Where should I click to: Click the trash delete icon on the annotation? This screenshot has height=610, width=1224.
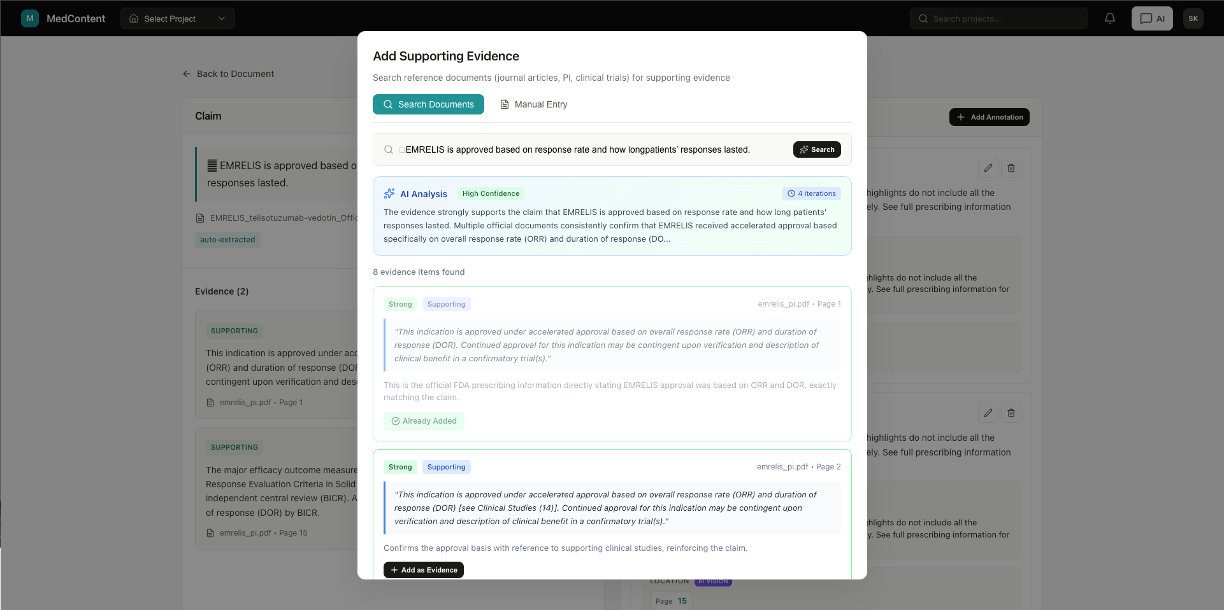tap(1011, 168)
